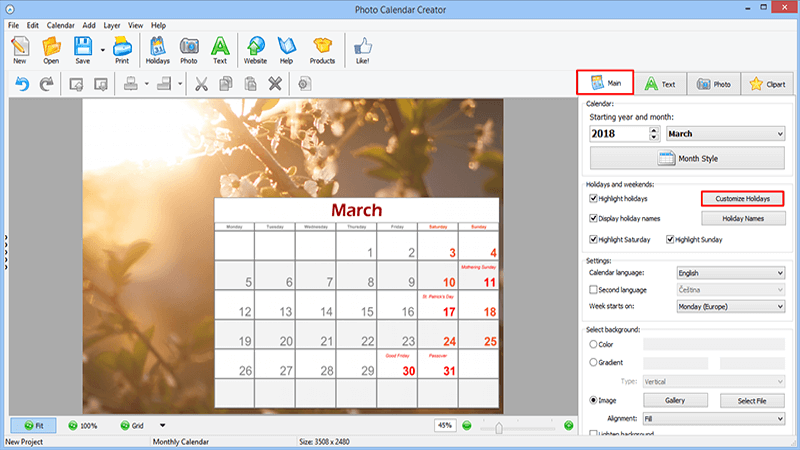Toggle the Highlight Sunday checkbox
Viewport: 800px width, 450px height.
(x=670, y=239)
